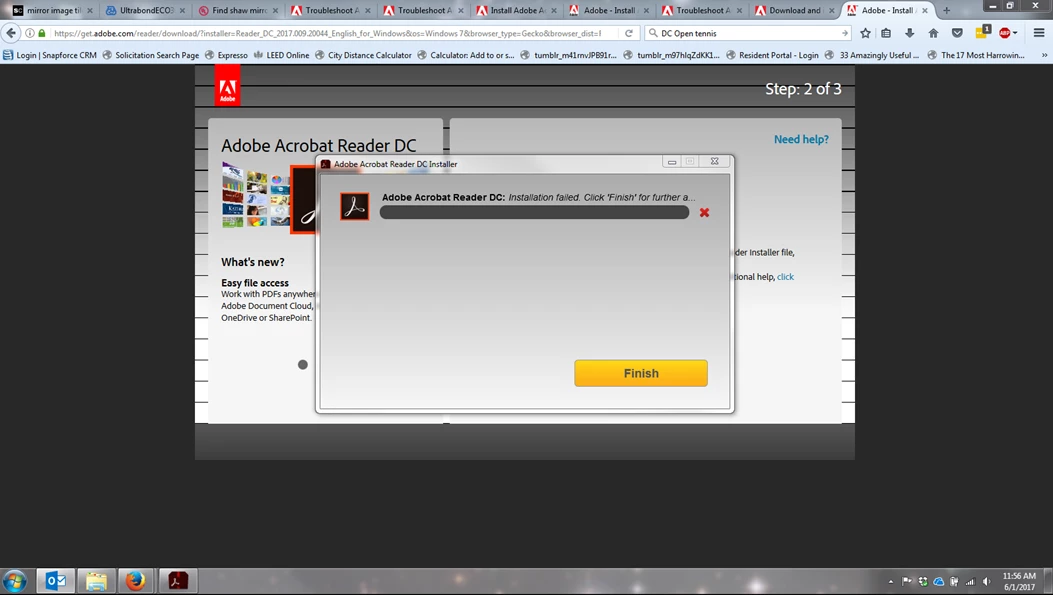Click the yellow extension icon with badge 1
The image size is (1053, 595).
[x=982, y=32]
